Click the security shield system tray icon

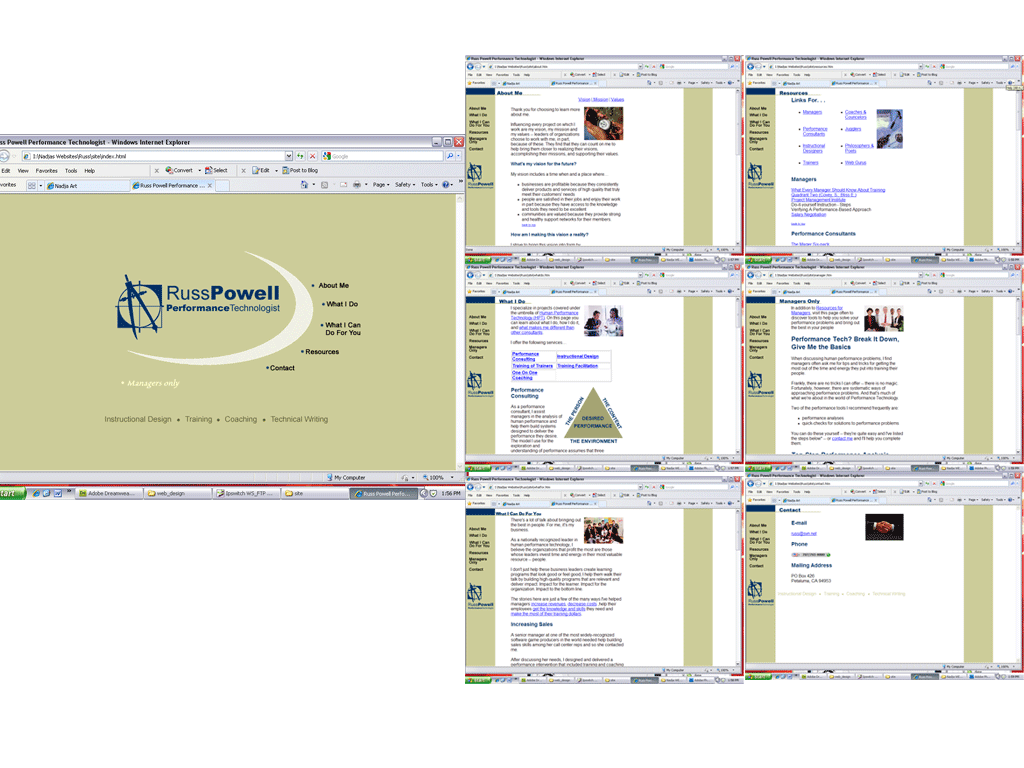[433, 494]
